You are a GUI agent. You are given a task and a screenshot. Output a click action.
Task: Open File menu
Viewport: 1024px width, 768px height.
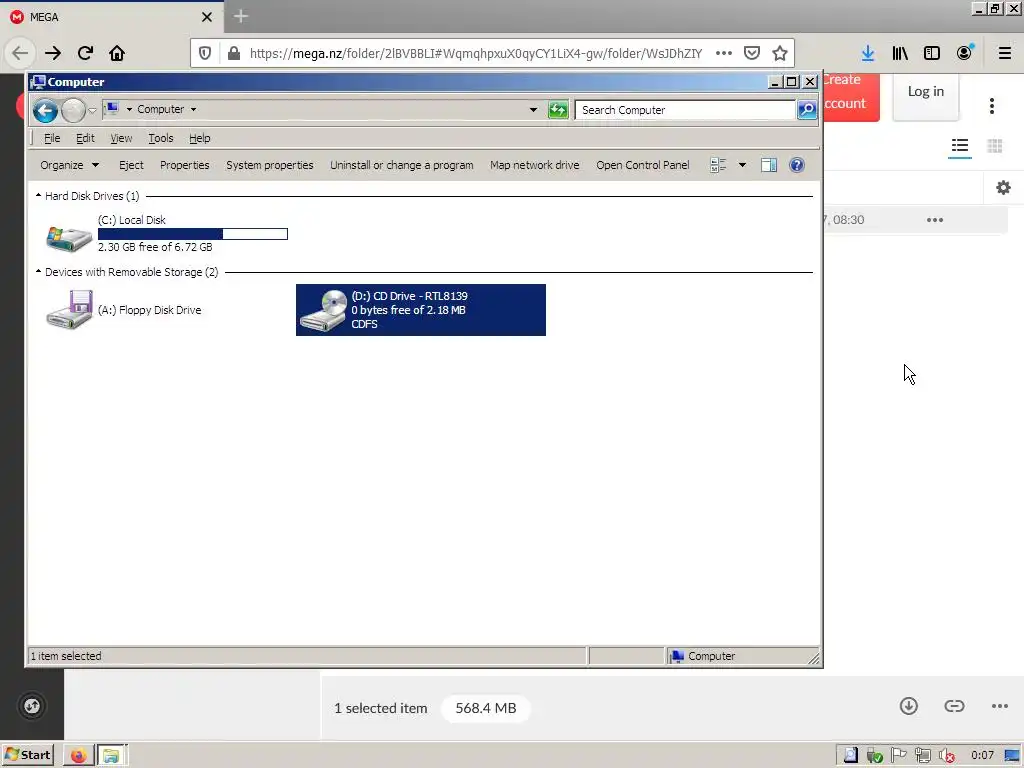[52, 138]
